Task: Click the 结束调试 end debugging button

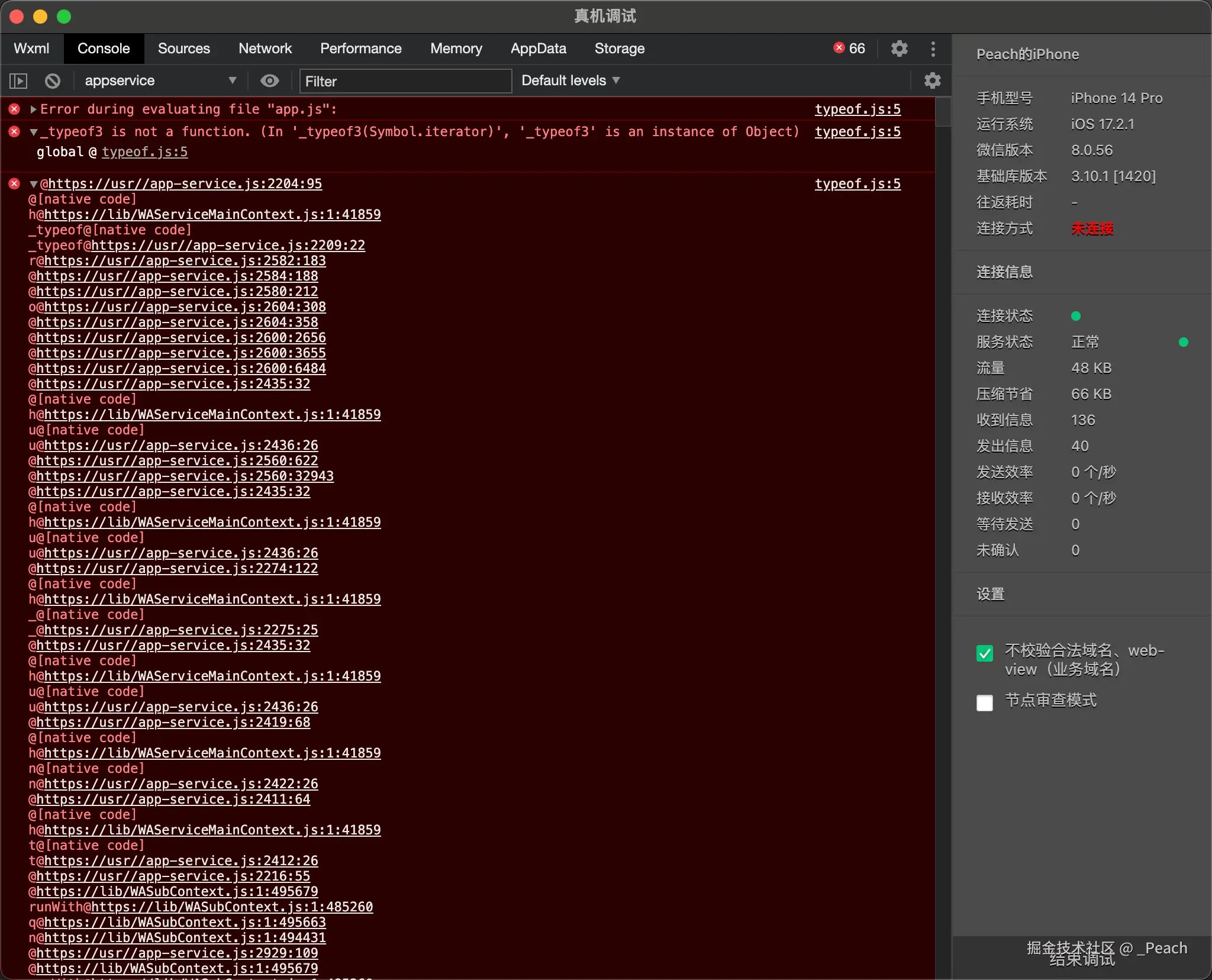Action: [1082, 960]
